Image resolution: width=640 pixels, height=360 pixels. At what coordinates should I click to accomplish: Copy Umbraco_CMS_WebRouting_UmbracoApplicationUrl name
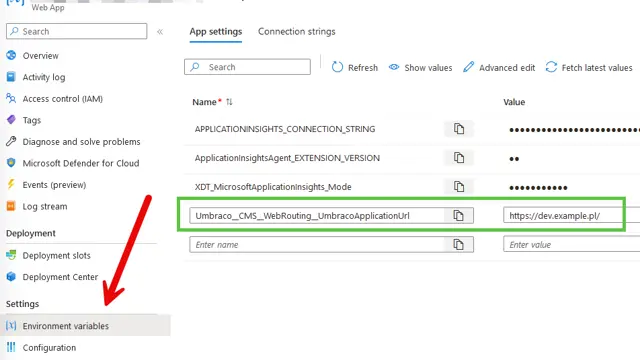click(x=459, y=216)
